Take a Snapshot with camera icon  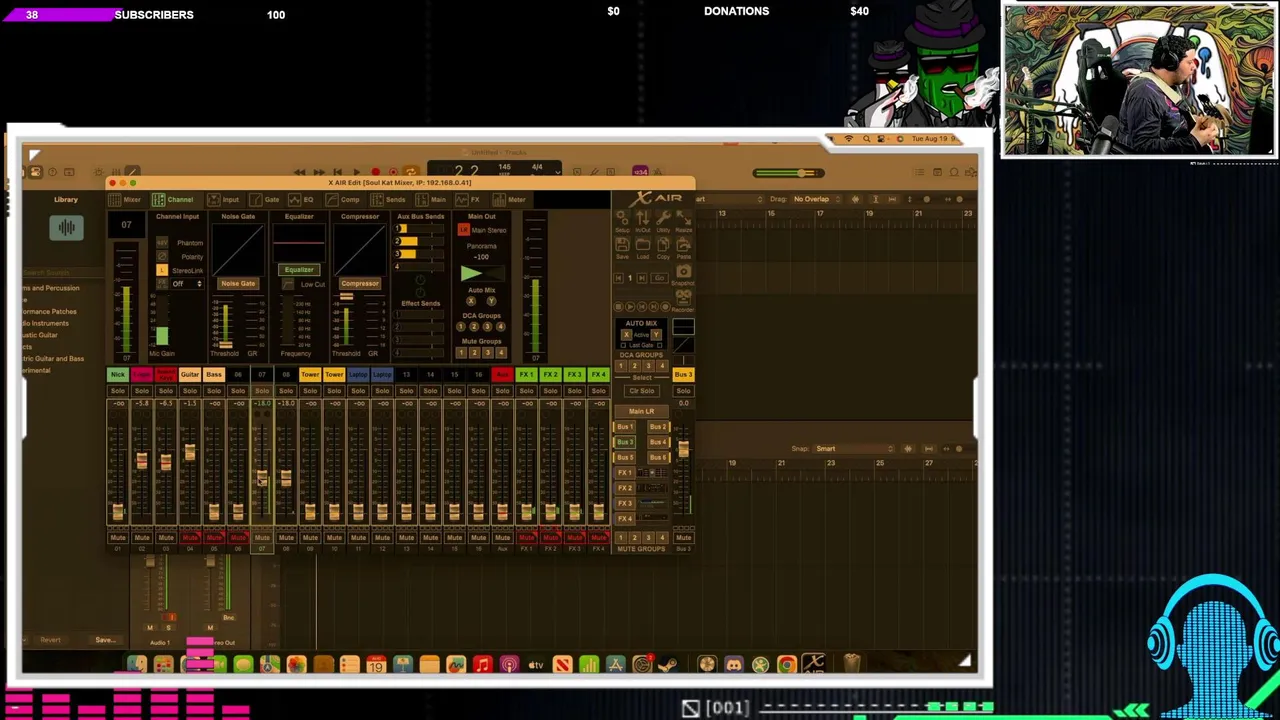coord(684,274)
